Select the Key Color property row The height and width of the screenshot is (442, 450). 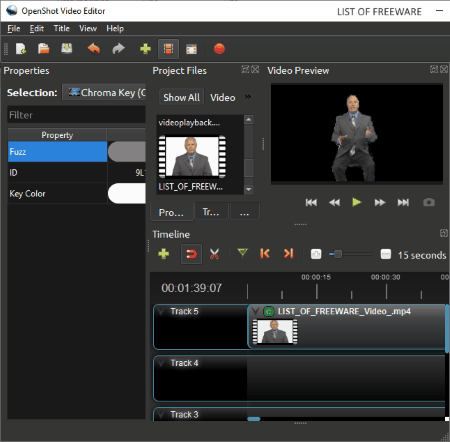[57, 193]
